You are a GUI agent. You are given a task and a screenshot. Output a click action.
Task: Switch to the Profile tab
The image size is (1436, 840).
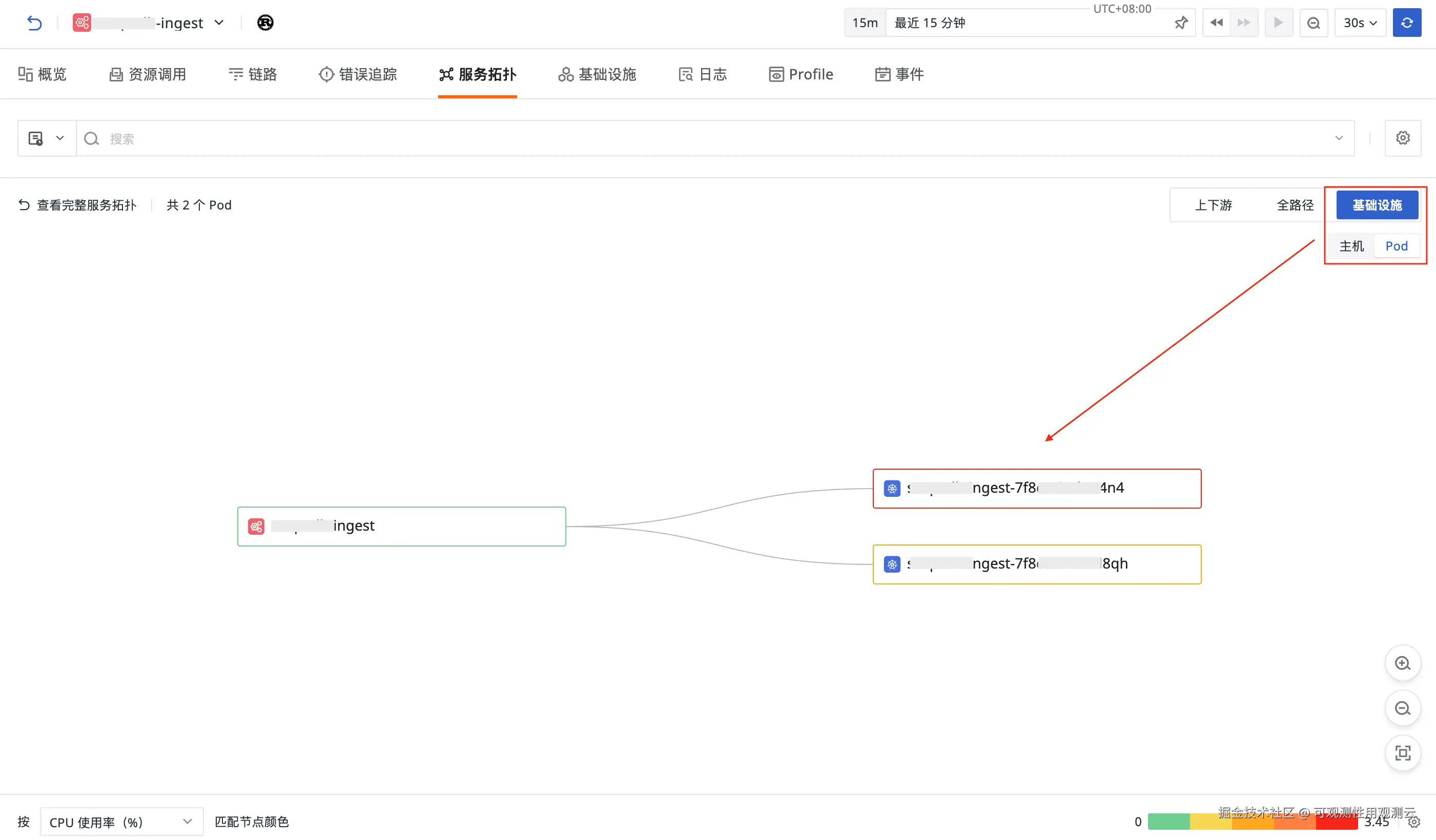click(801, 74)
